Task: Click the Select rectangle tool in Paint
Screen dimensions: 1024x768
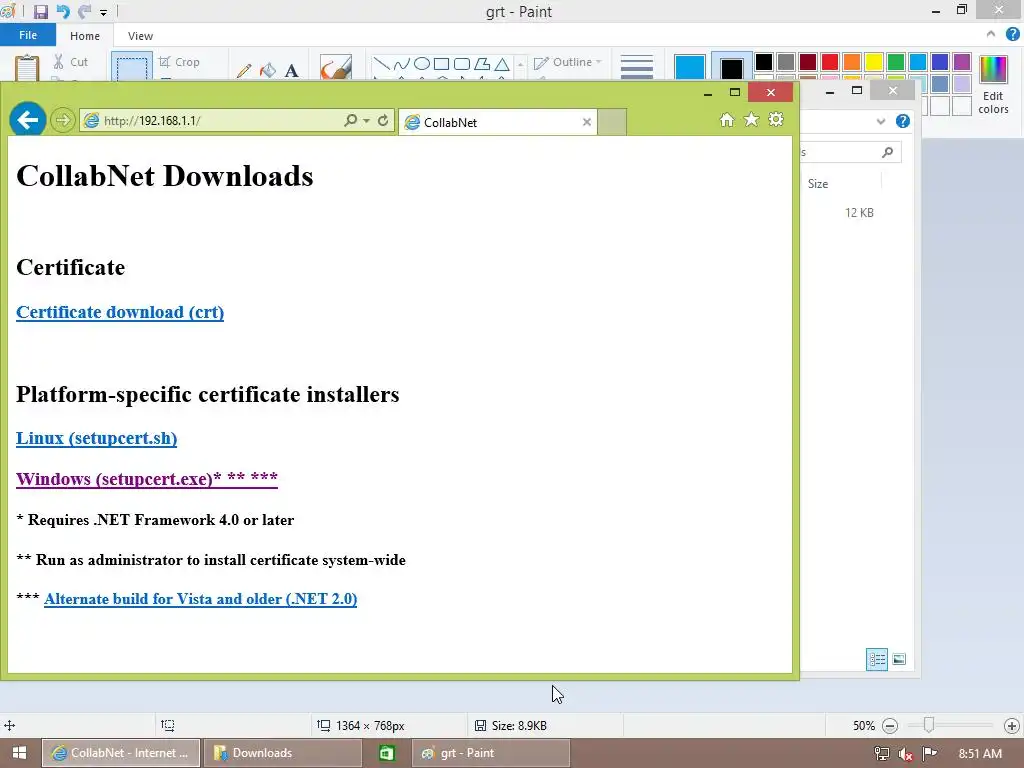Action: coord(132,67)
